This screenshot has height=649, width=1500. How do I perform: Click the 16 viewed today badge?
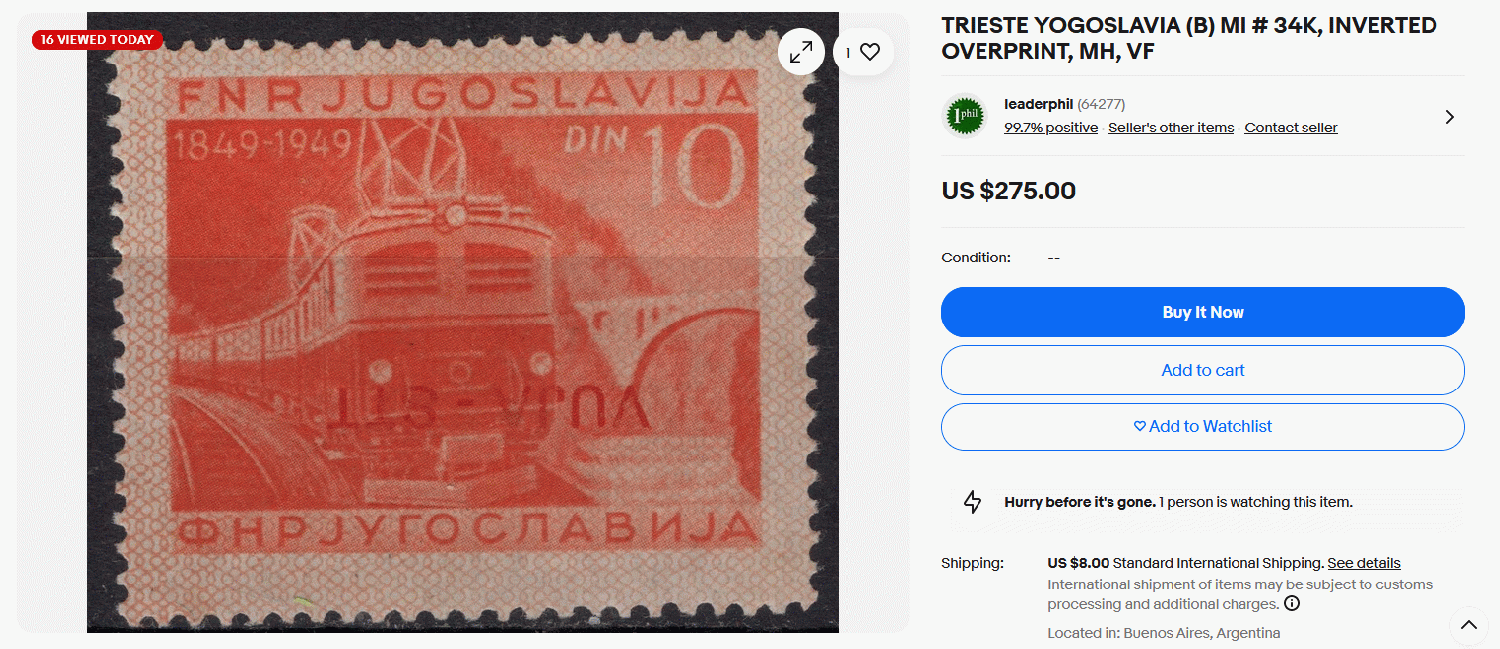click(x=97, y=40)
